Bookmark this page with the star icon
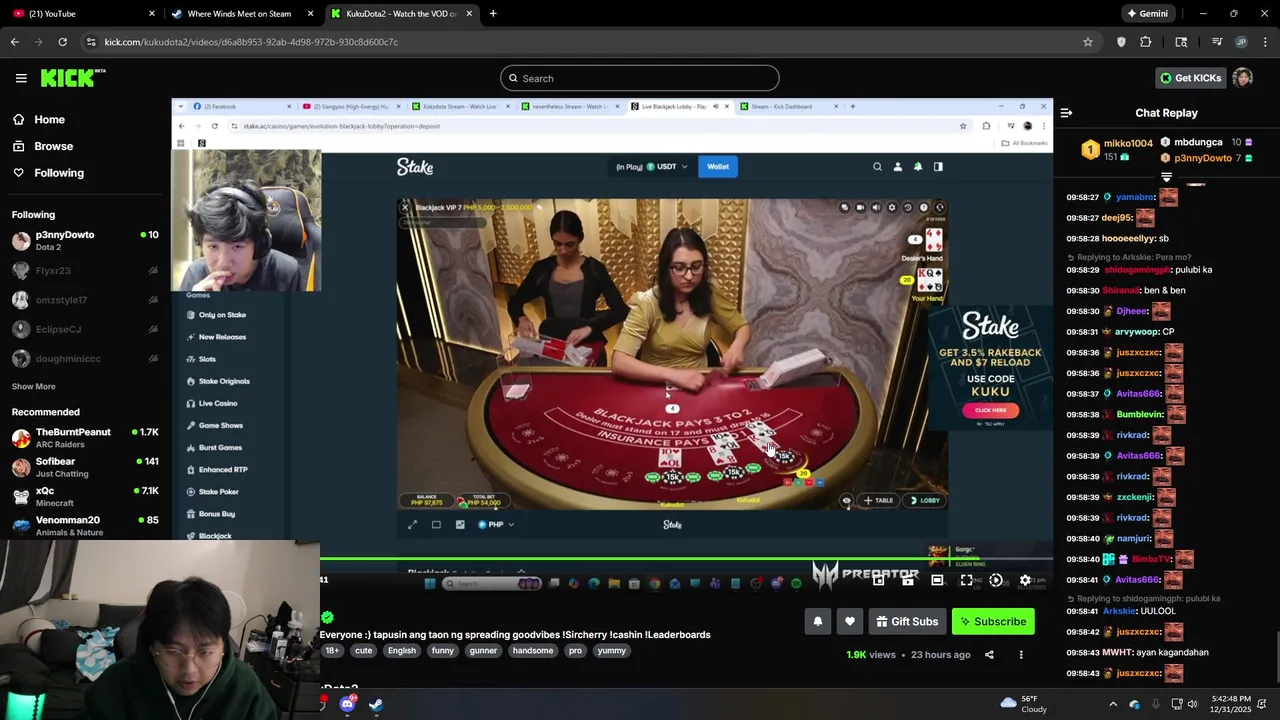This screenshot has height=720, width=1280. pos(1088,42)
